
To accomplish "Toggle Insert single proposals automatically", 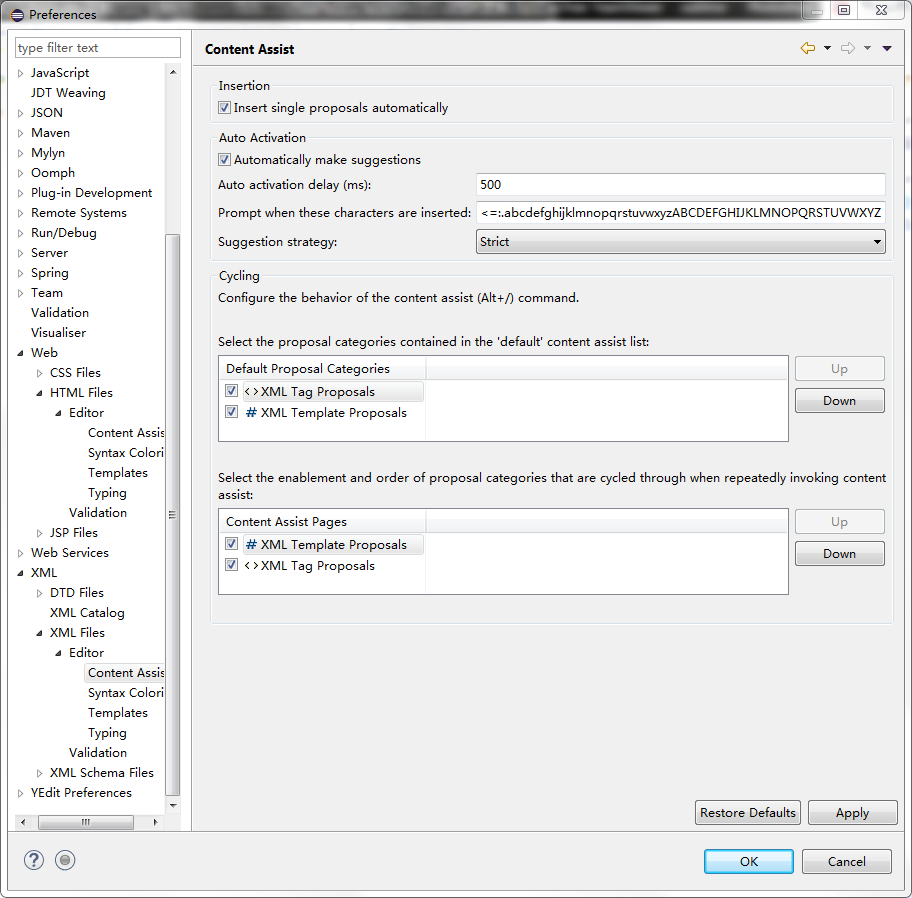I will 225,108.
